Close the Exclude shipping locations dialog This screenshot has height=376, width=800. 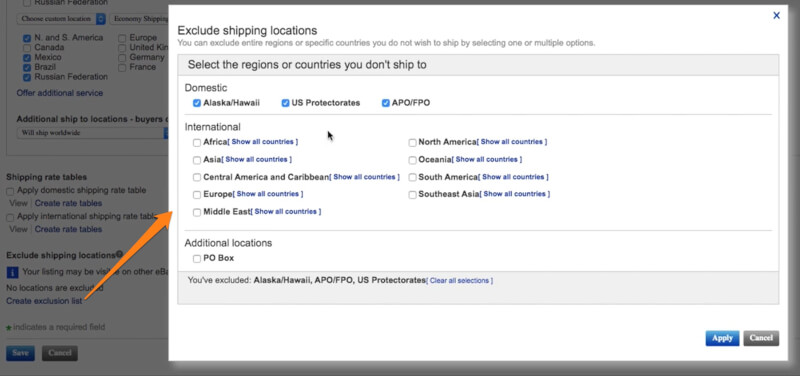(x=776, y=16)
